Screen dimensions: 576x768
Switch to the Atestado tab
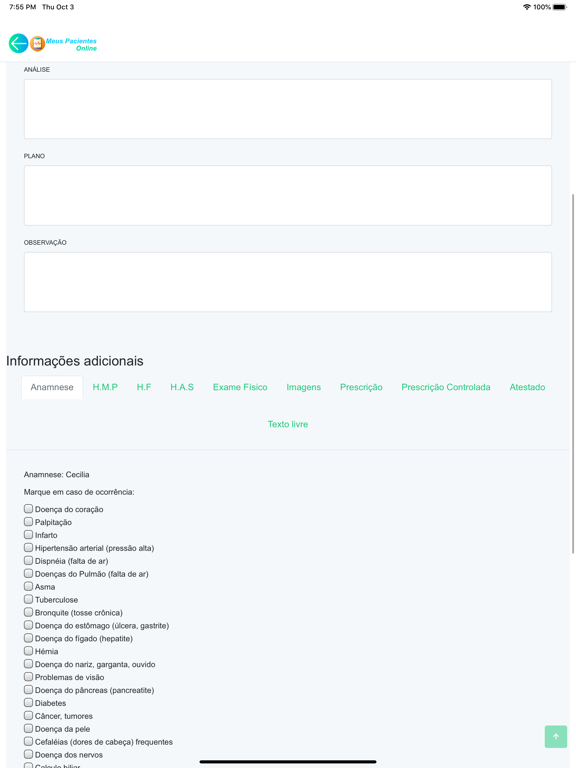pyautogui.click(x=527, y=387)
